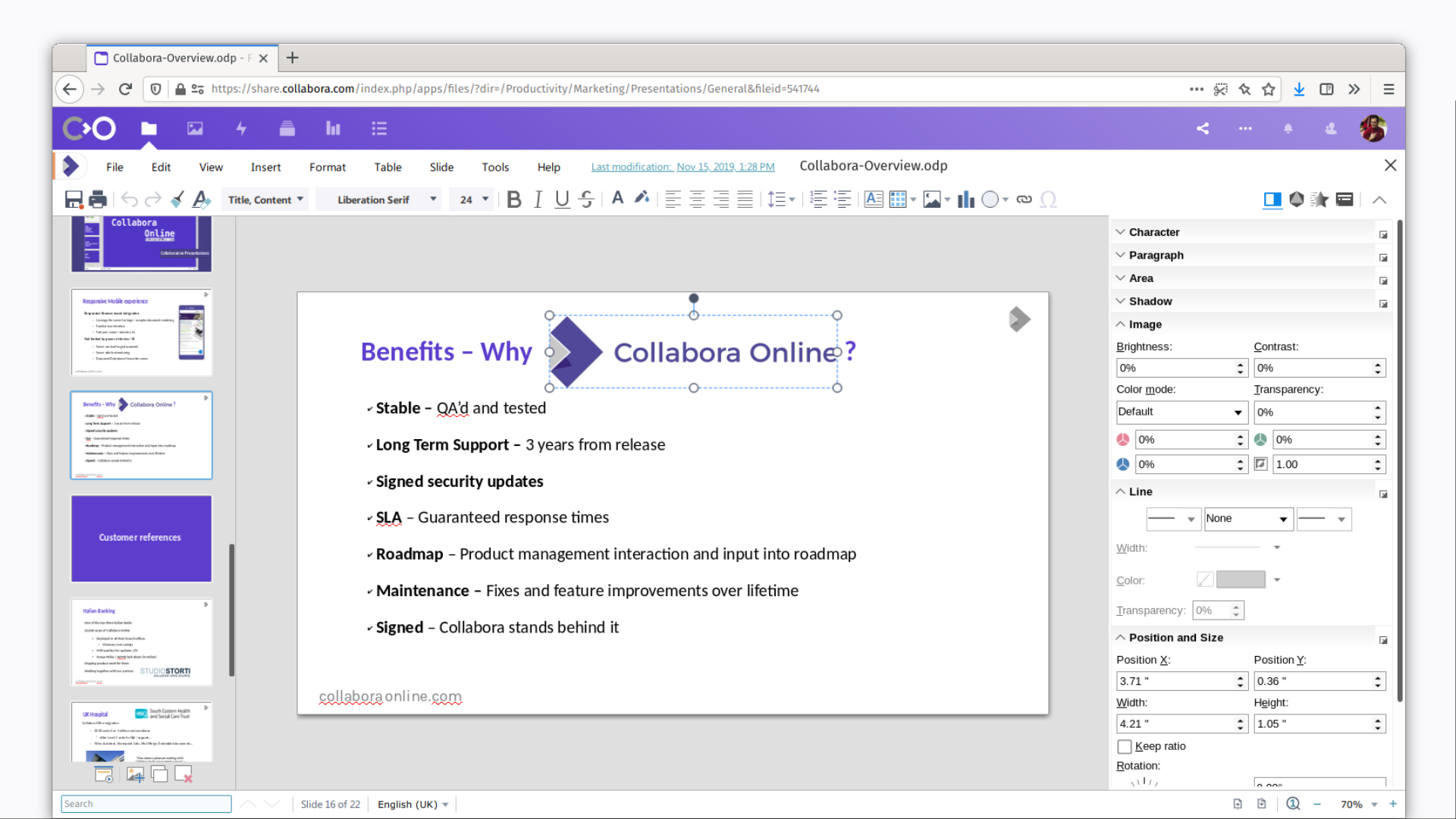Screen dimensions: 1456x819
Task: Click the Insert special character icon
Action: coord(1048,199)
